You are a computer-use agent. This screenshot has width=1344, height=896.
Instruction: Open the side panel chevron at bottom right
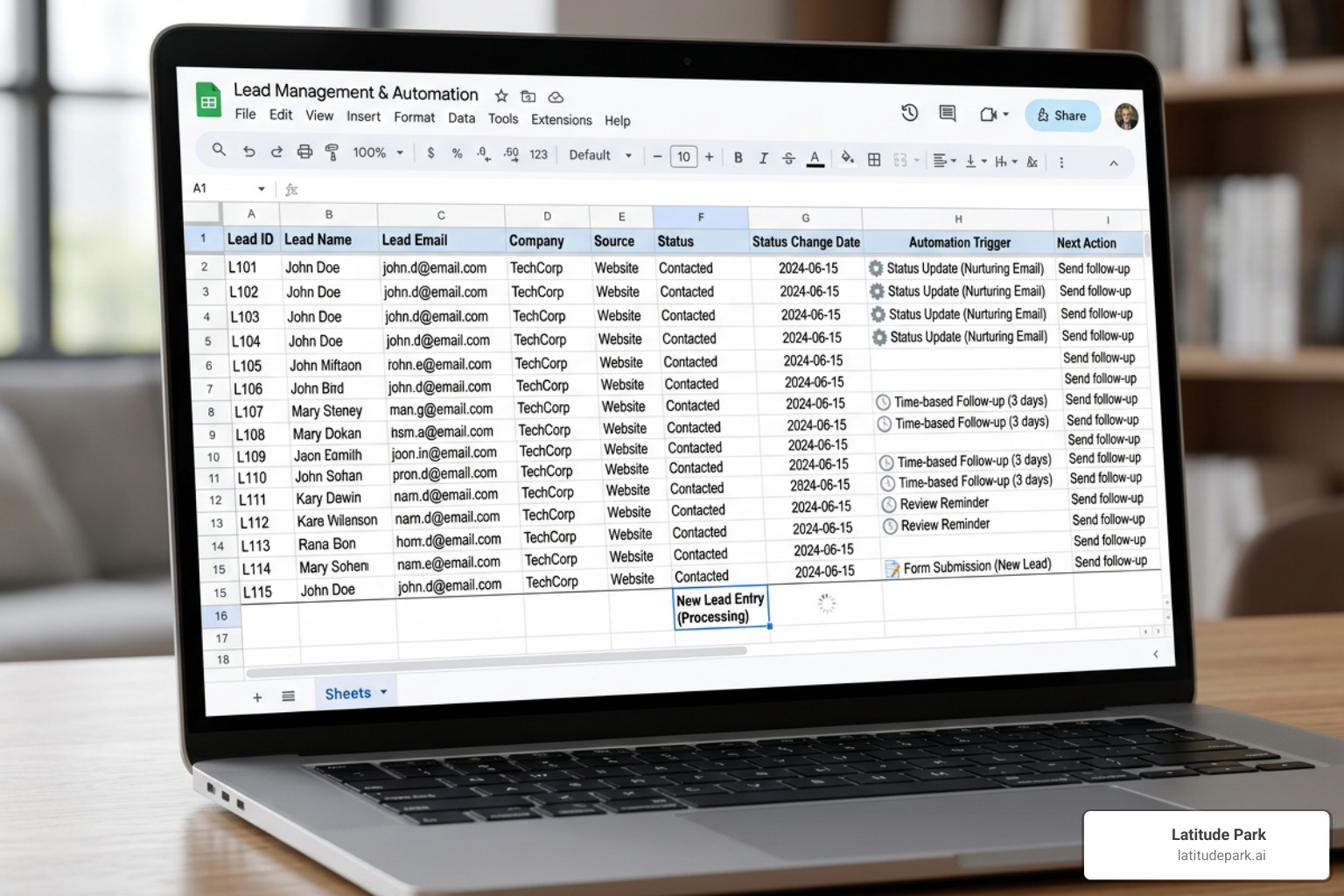[1156, 654]
